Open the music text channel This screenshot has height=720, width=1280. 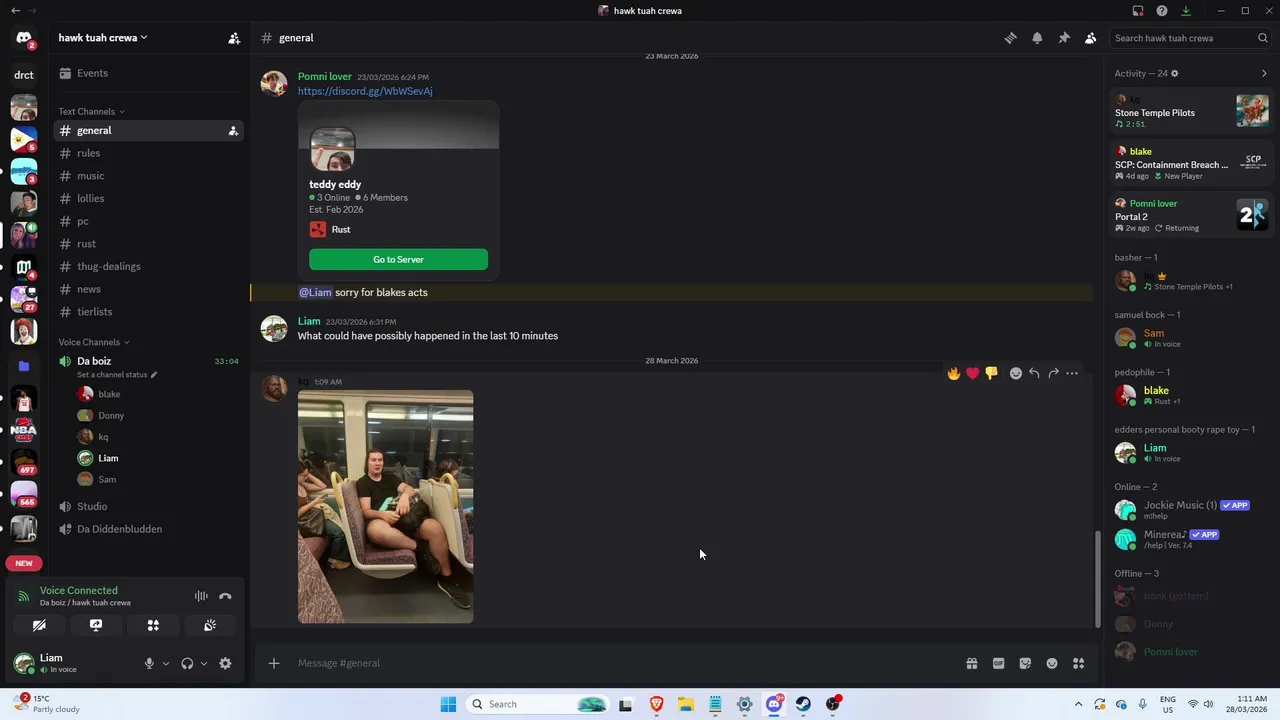[x=148, y=176]
